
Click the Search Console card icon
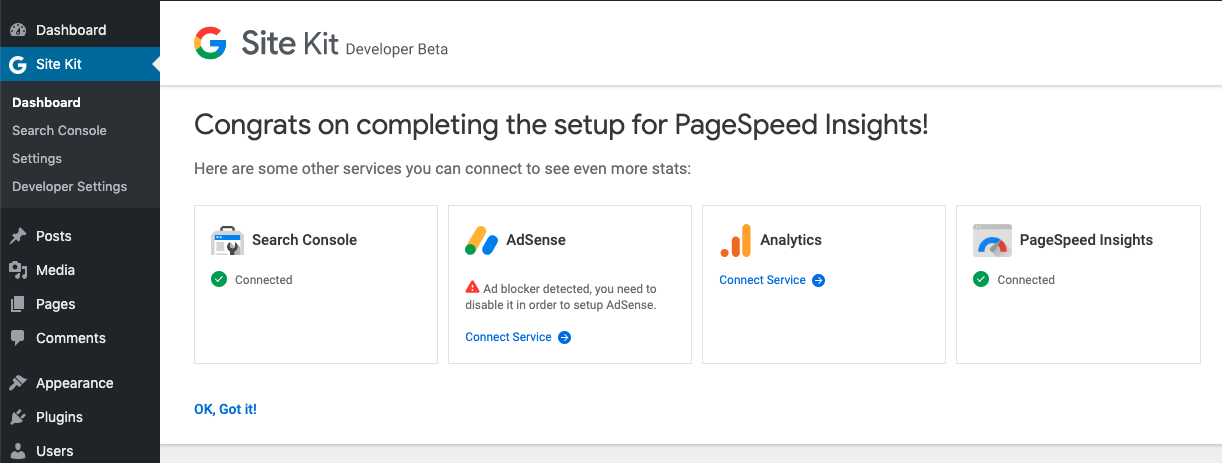coord(227,240)
